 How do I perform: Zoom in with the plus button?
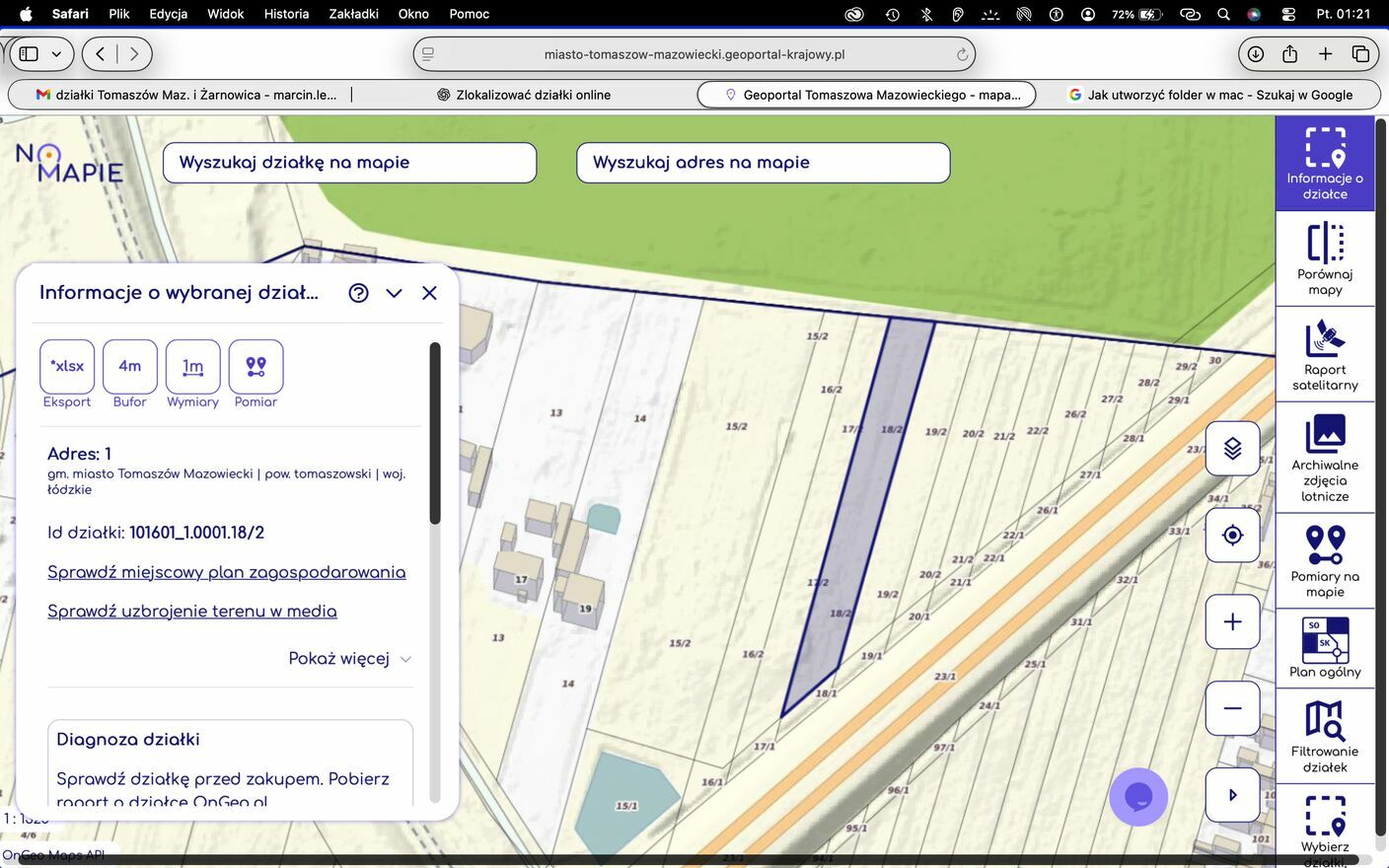[x=1232, y=621]
